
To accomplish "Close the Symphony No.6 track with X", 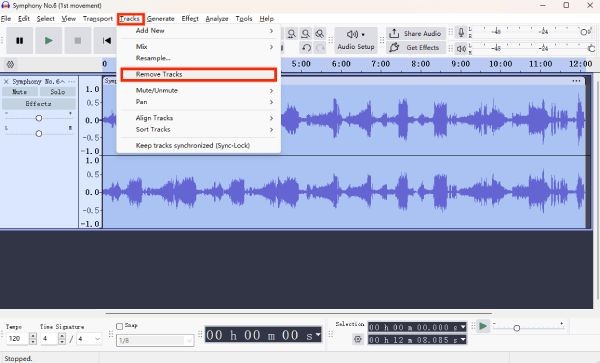I will point(6,81).
